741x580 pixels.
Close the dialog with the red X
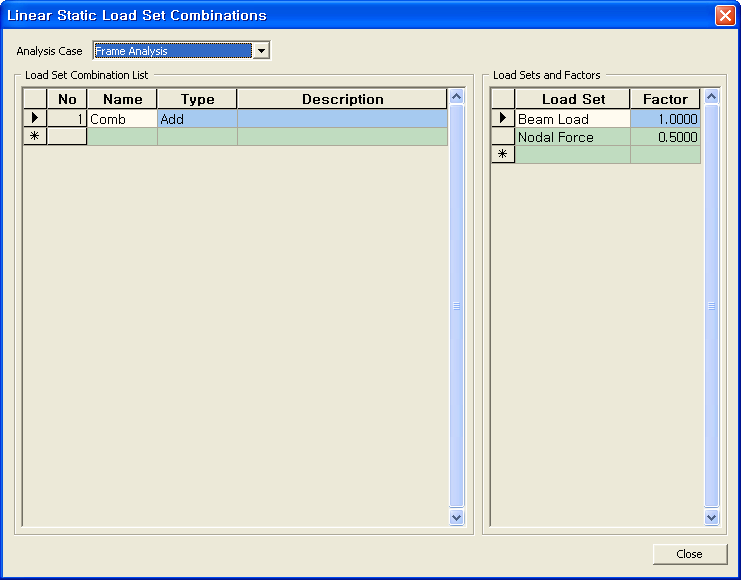click(x=724, y=15)
